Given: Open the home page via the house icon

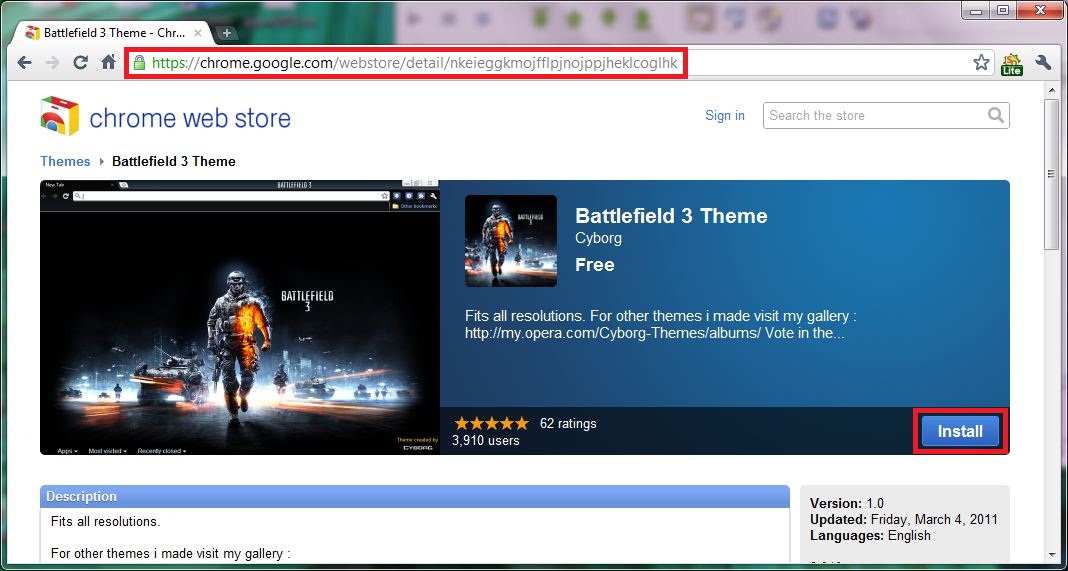Looking at the screenshot, I should tap(108, 63).
